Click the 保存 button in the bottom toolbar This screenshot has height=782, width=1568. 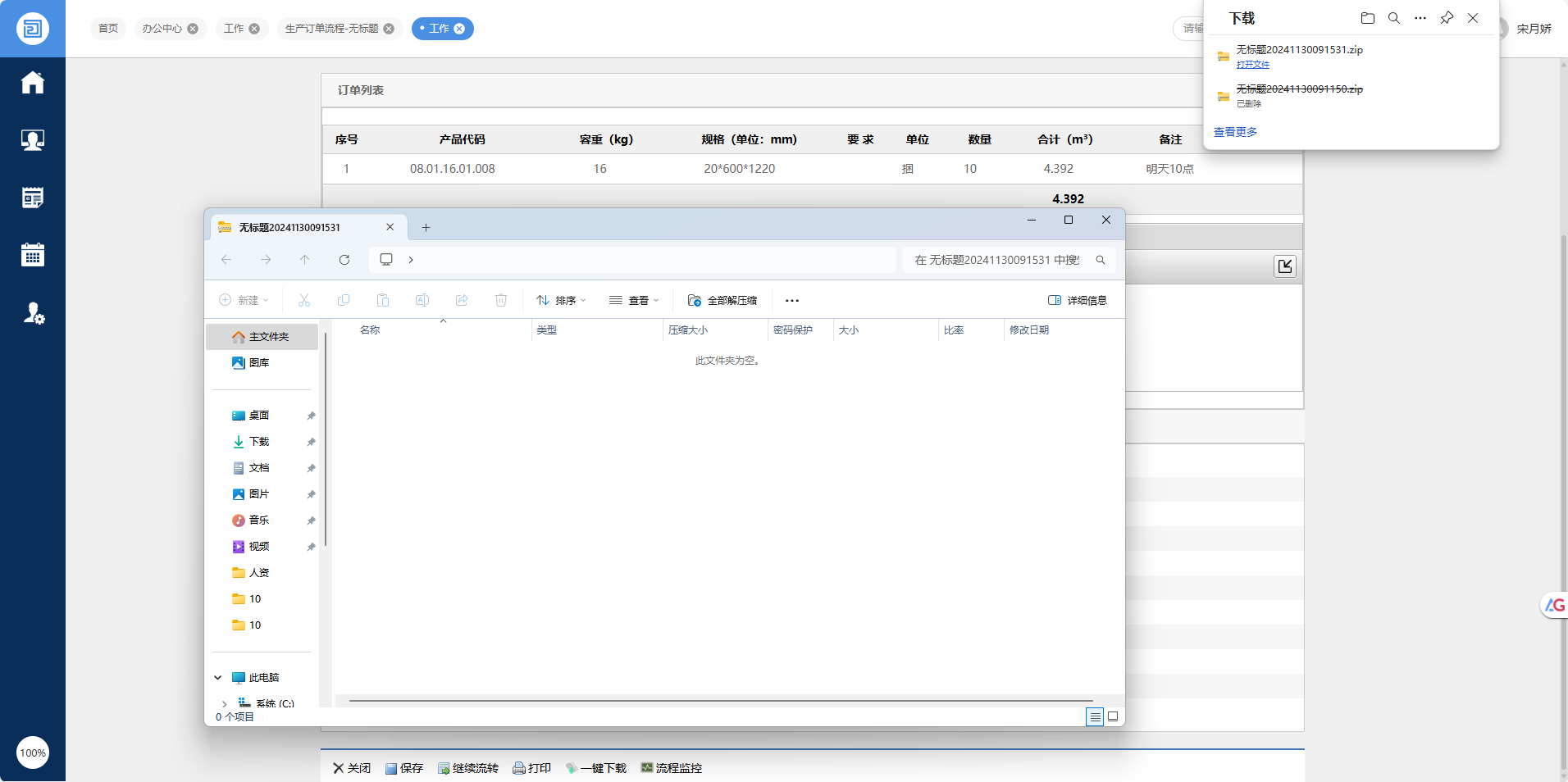pos(404,768)
